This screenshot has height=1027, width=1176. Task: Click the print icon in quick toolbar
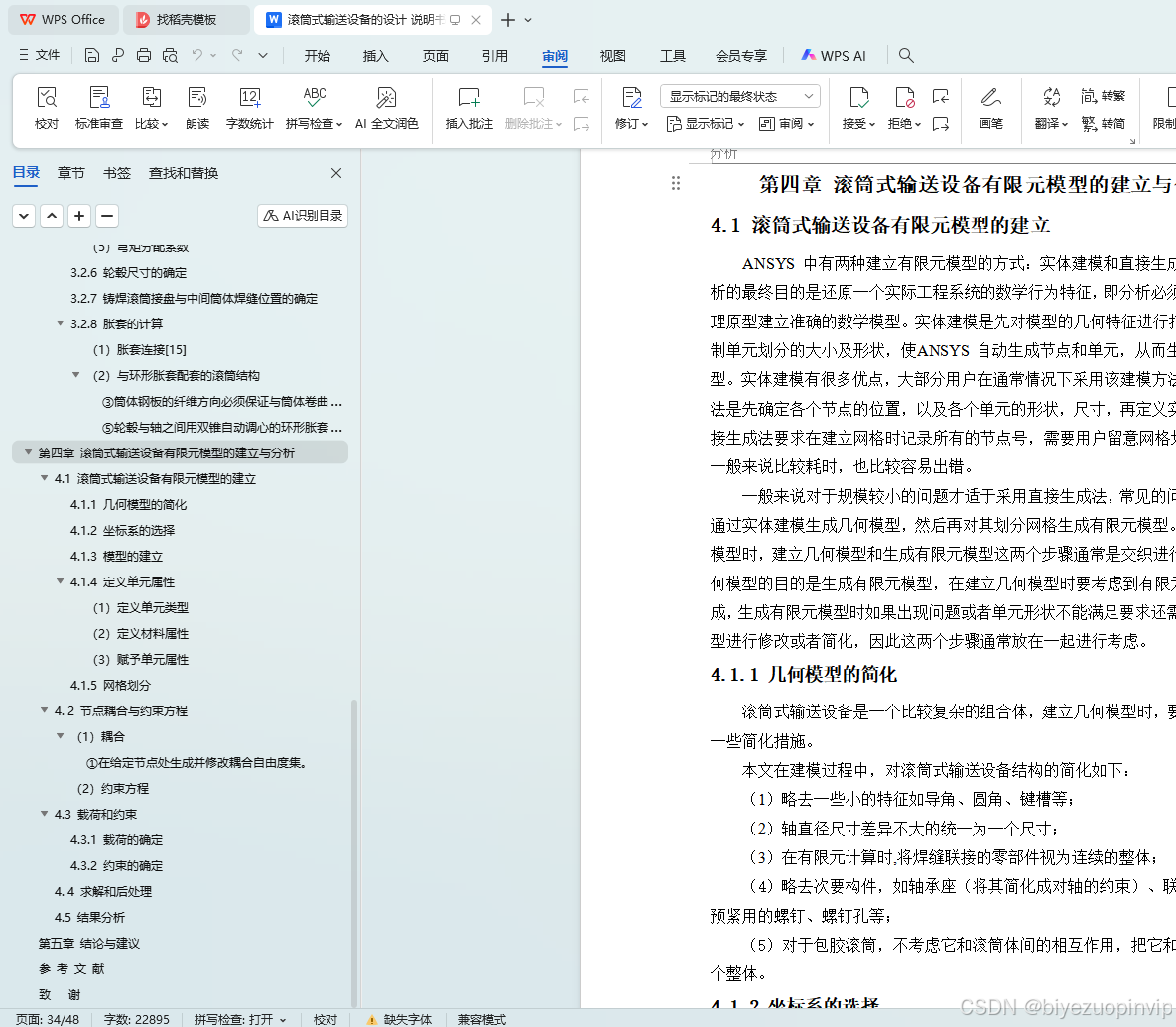(x=144, y=55)
